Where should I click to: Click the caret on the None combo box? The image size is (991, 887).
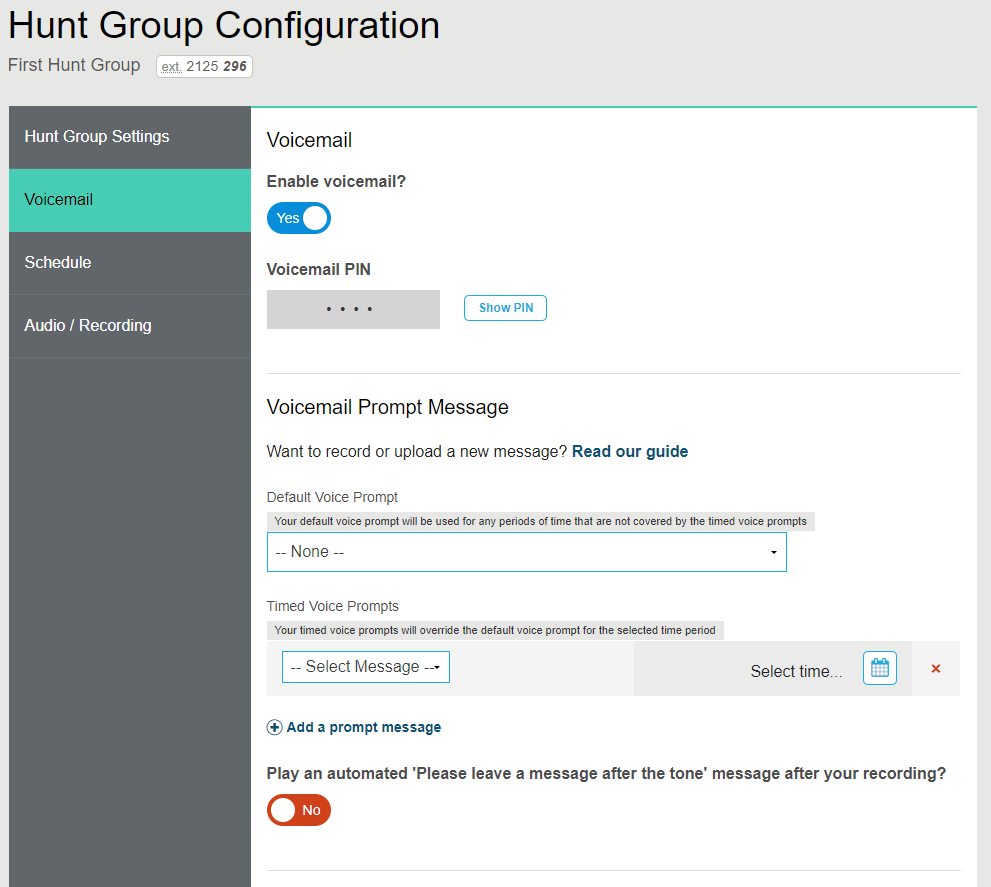click(x=773, y=551)
